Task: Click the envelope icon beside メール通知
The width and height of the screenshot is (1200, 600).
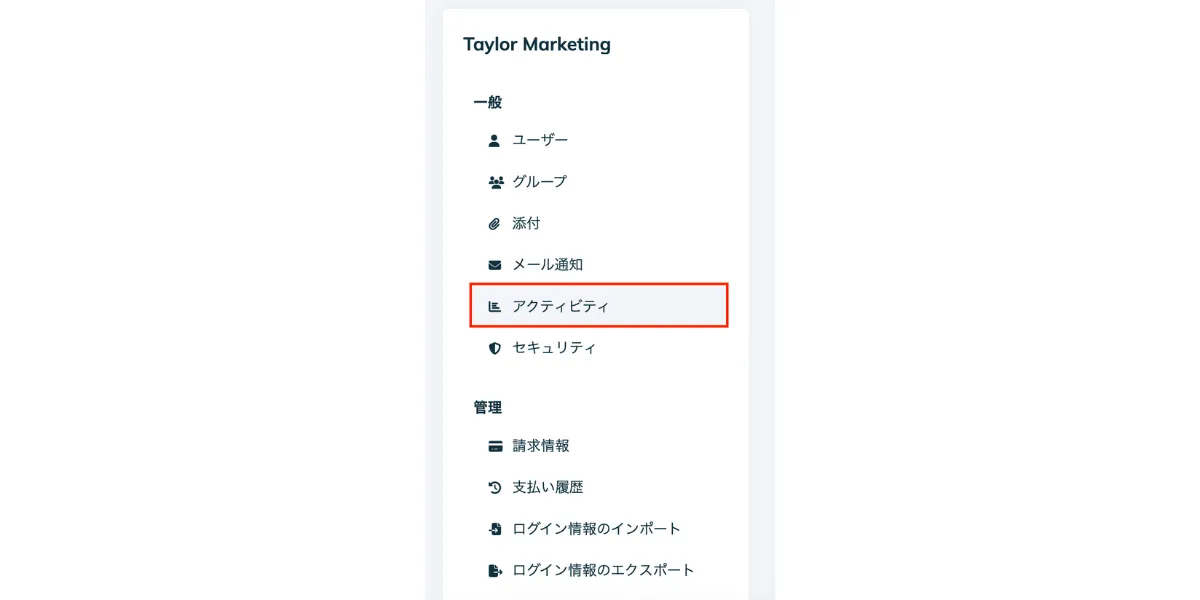Action: (x=494, y=265)
